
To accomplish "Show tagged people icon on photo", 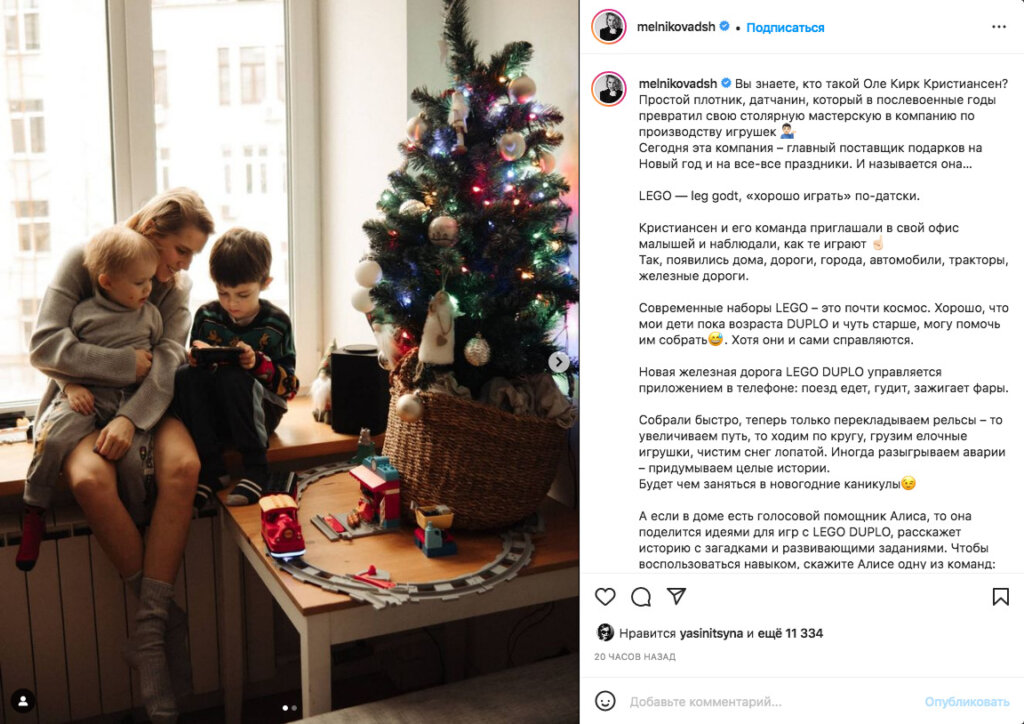I will [23, 701].
